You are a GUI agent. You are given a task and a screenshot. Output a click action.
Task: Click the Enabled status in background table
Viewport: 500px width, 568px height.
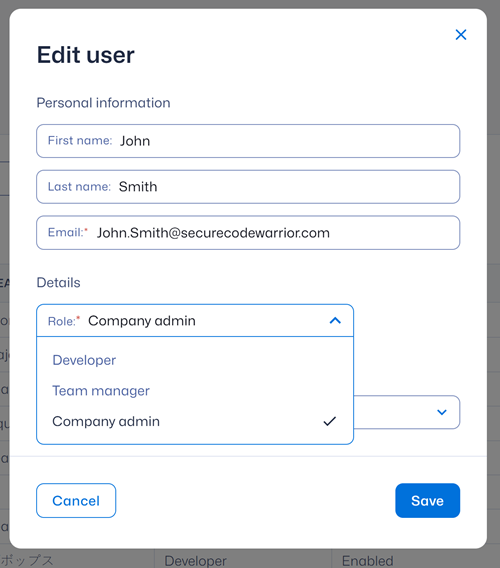click(x=367, y=561)
